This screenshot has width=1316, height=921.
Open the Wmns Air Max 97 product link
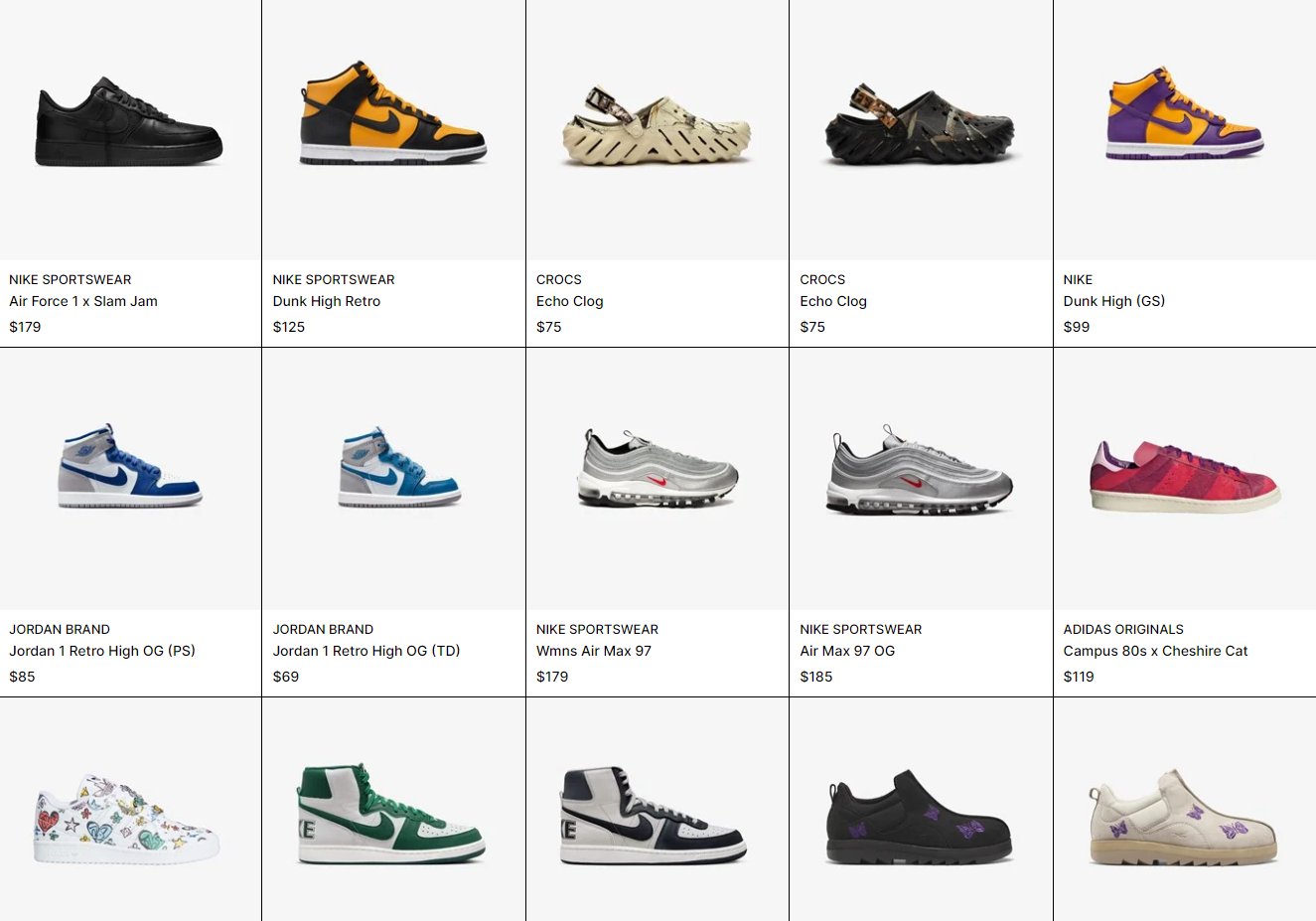coord(594,651)
